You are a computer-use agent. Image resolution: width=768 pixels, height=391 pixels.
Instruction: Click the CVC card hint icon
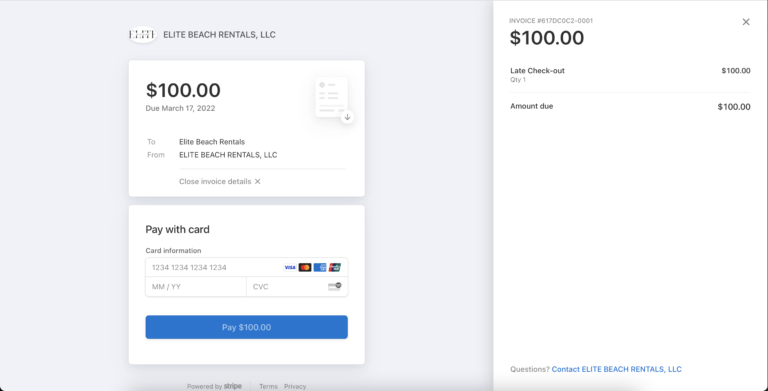[x=335, y=287]
